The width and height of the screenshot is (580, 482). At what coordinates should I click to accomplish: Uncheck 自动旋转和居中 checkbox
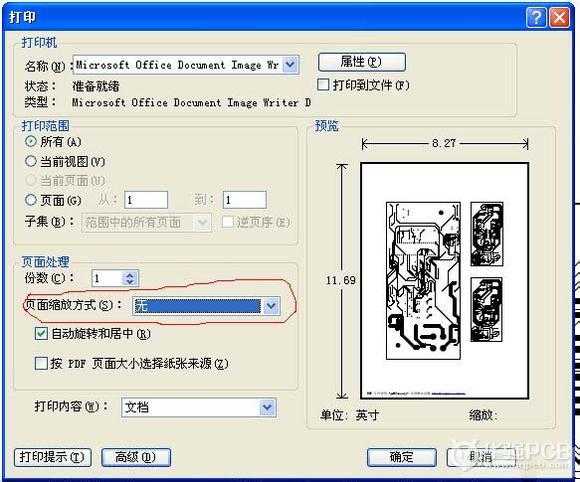pyautogui.click(x=41, y=334)
